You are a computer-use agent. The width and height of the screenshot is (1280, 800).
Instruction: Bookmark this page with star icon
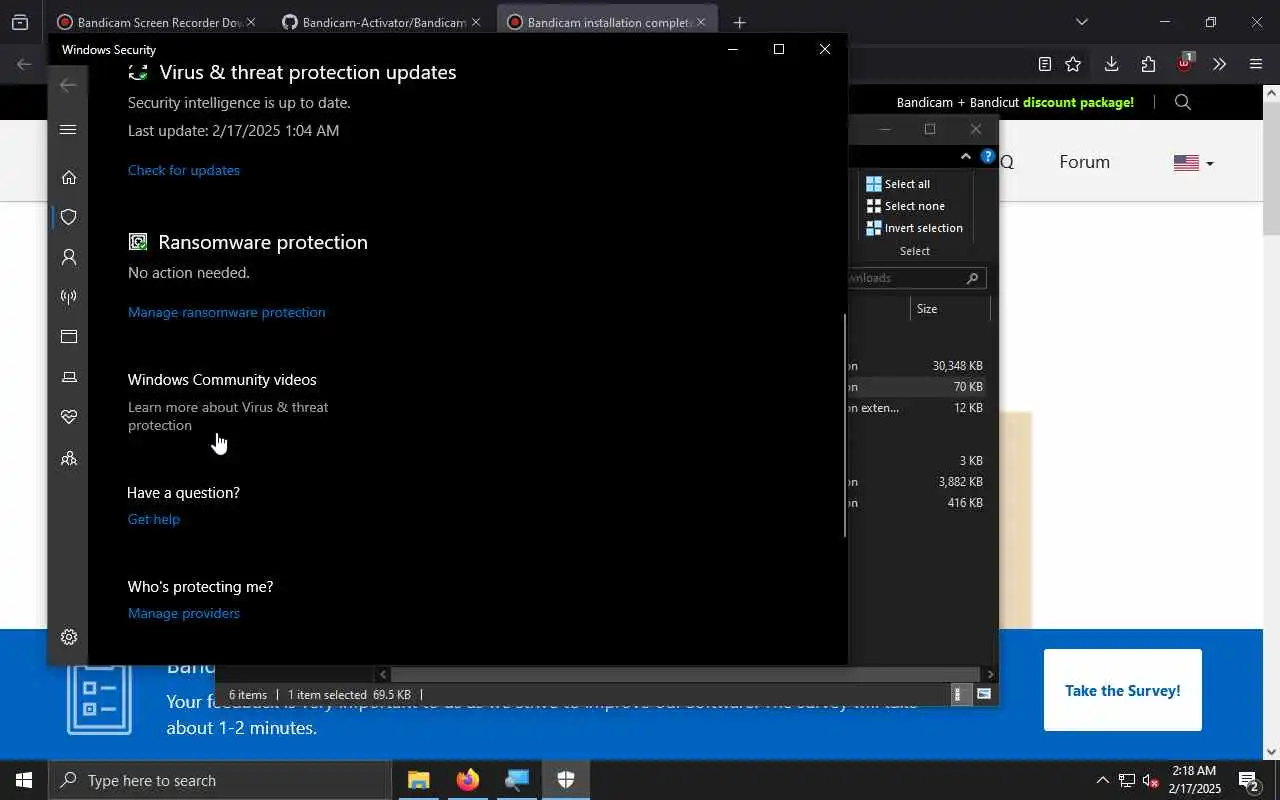[1073, 64]
